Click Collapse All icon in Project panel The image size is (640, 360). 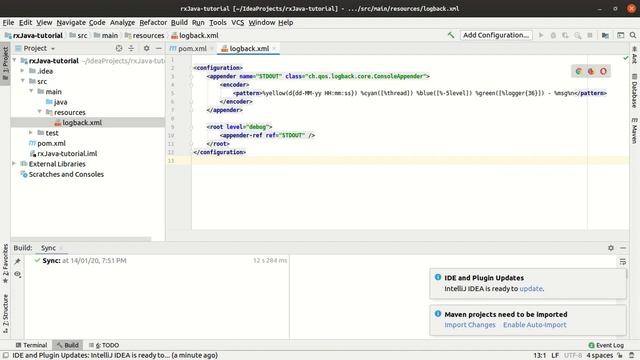point(131,48)
